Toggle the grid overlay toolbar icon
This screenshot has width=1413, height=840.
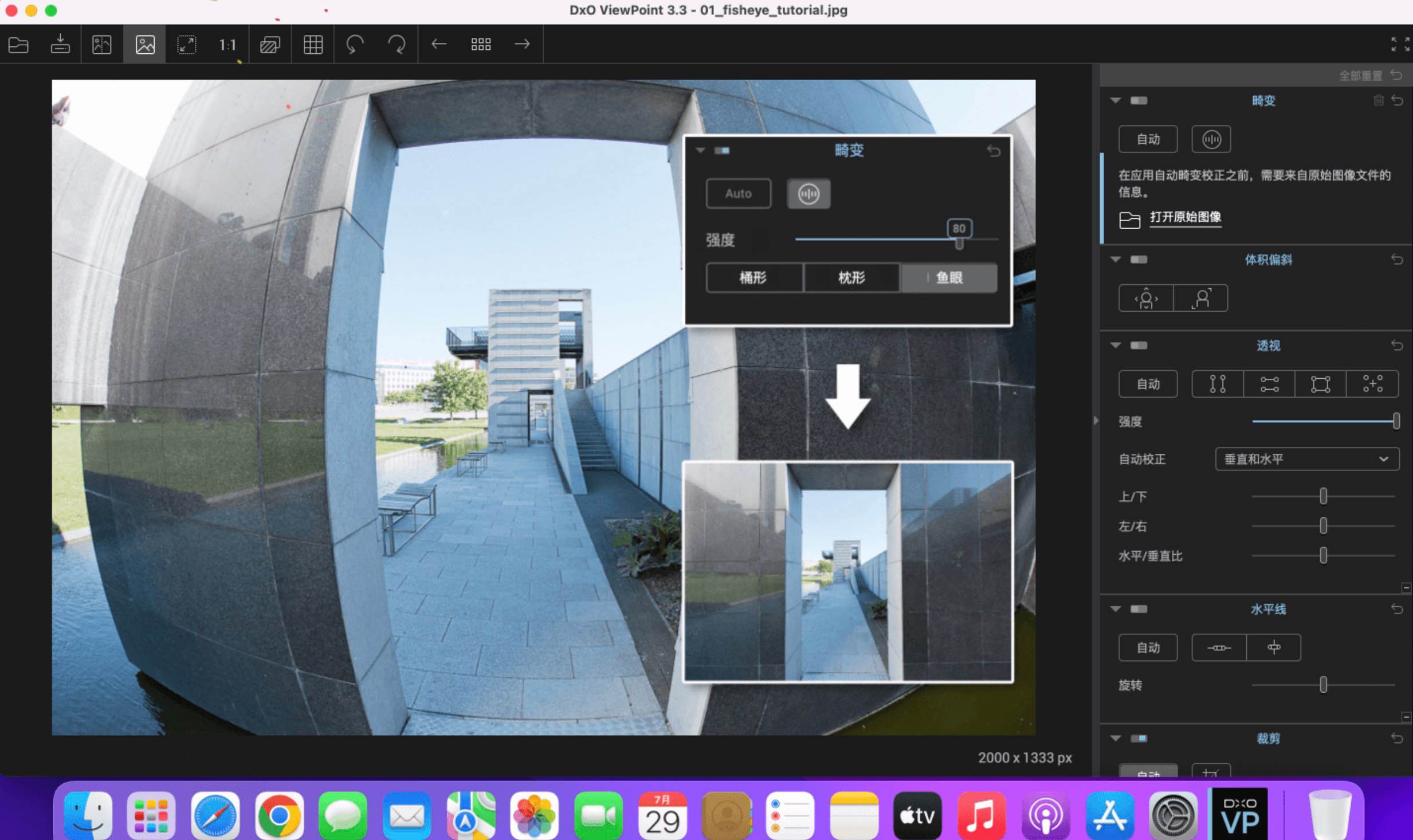click(313, 44)
